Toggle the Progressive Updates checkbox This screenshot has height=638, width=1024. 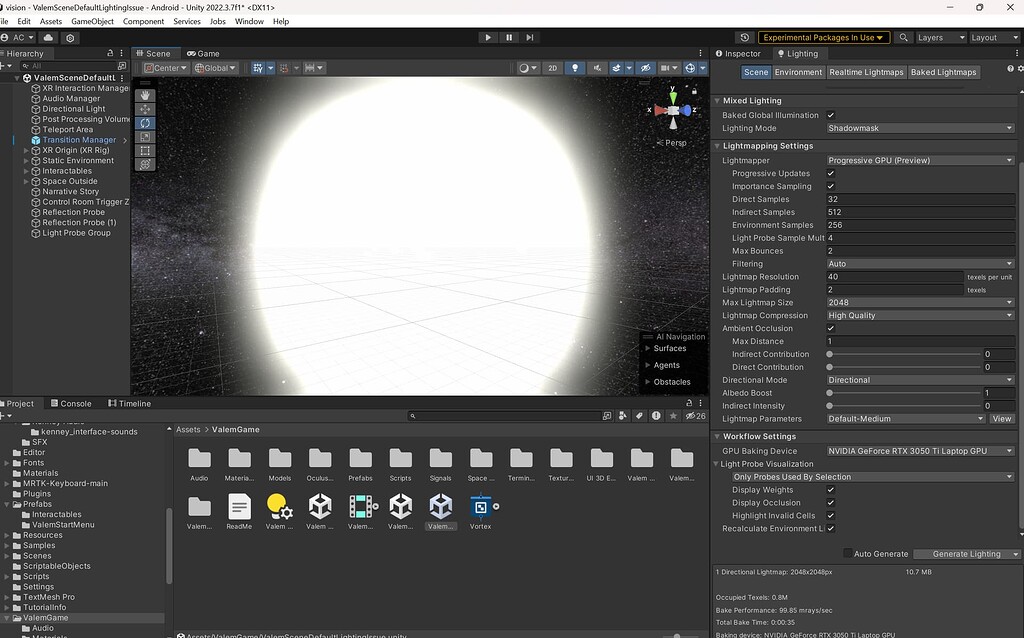click(829, 173)
